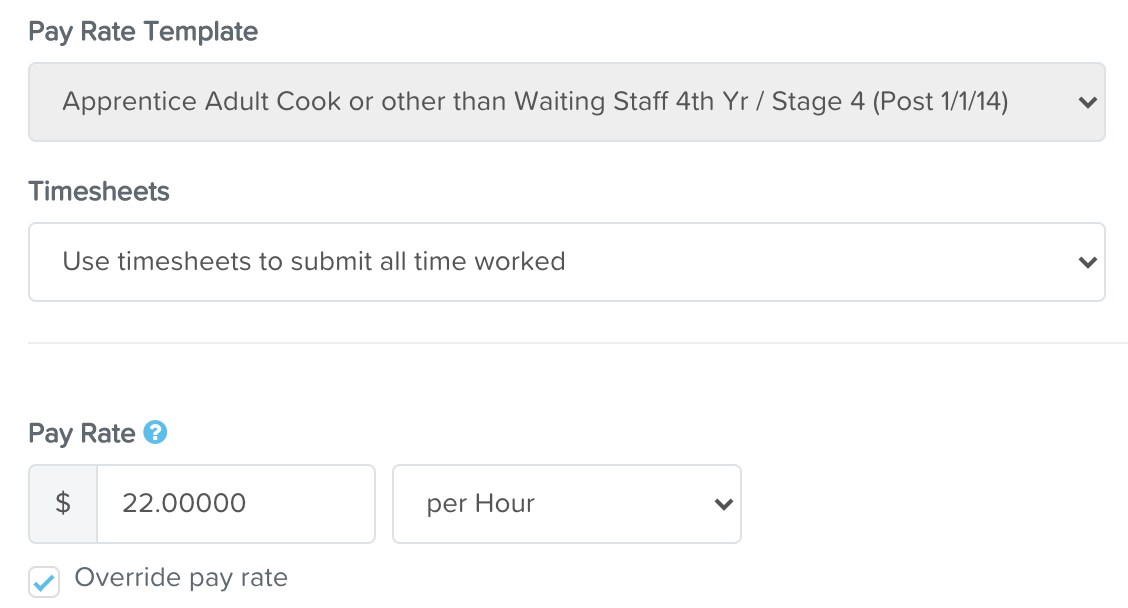Viewport: 1128px width, 608px height.
Task: Expand the per Hour rate unit dropdown
Action: 566,504
